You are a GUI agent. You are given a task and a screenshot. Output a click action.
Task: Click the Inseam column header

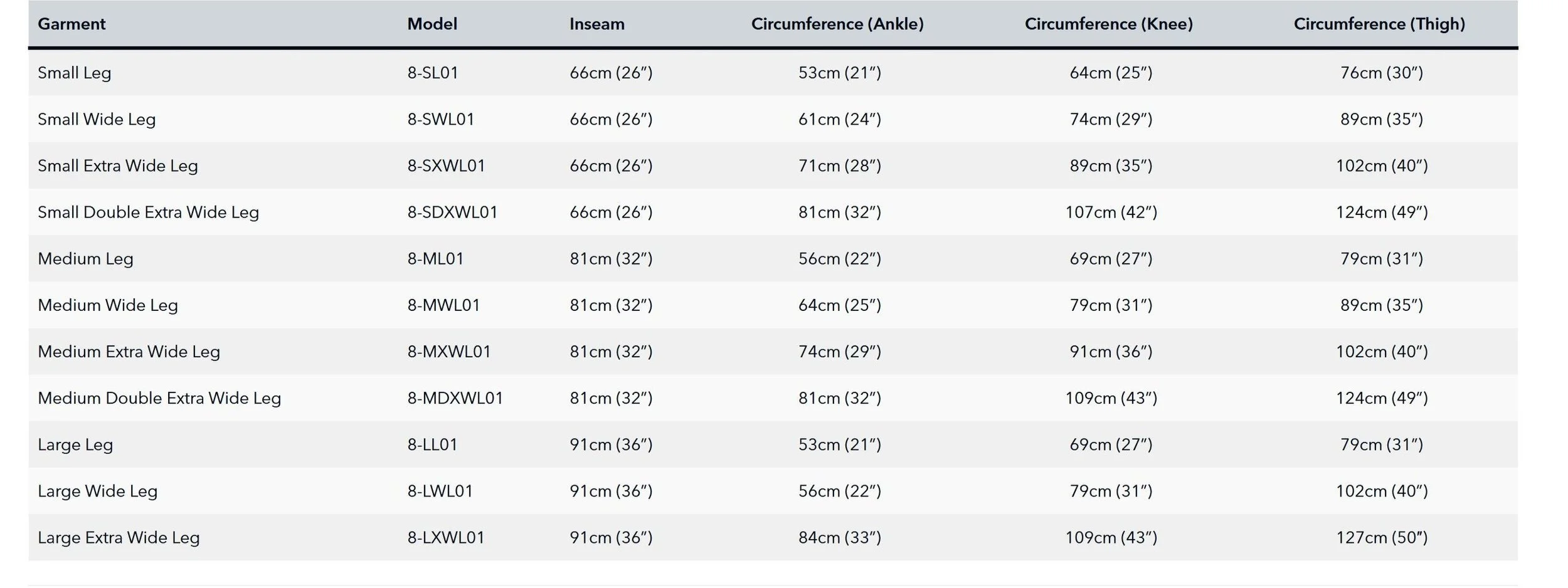(597, 24)
